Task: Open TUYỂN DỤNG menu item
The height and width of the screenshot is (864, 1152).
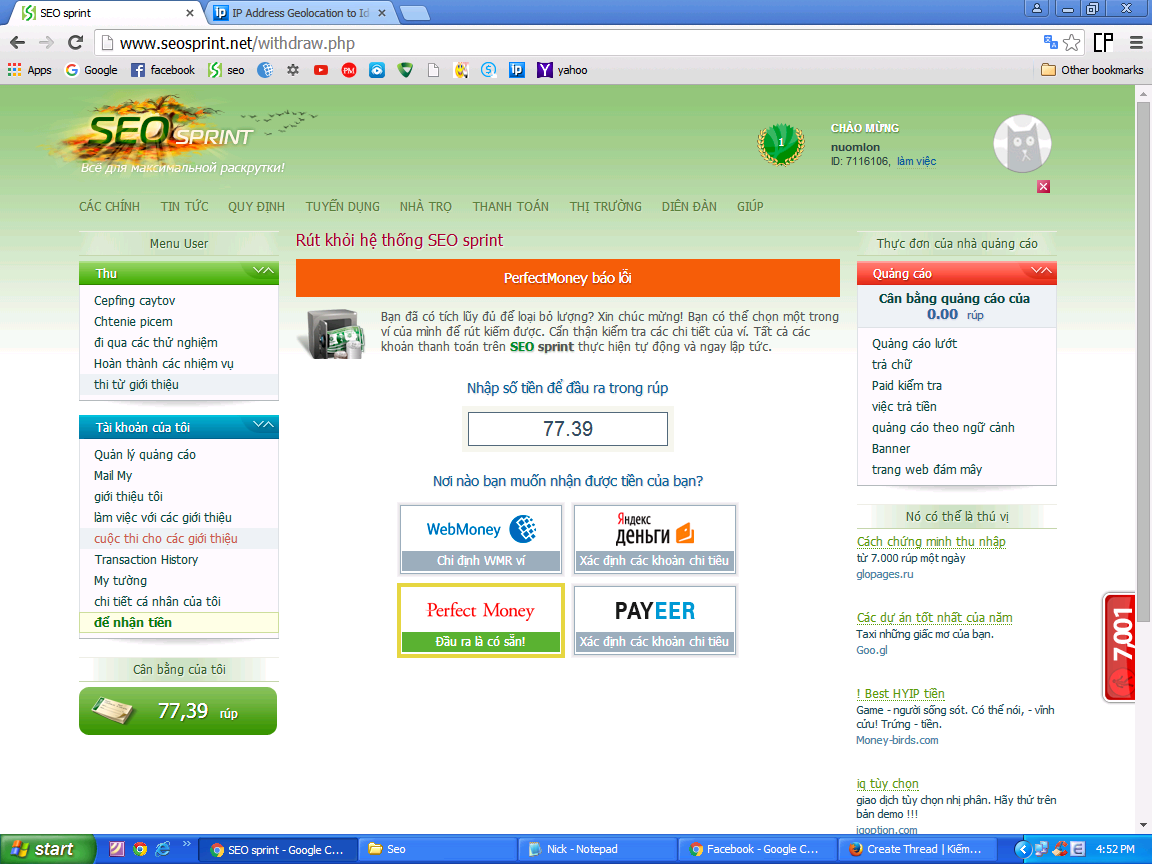Action: pyautogui.click(x=342, y=206)
